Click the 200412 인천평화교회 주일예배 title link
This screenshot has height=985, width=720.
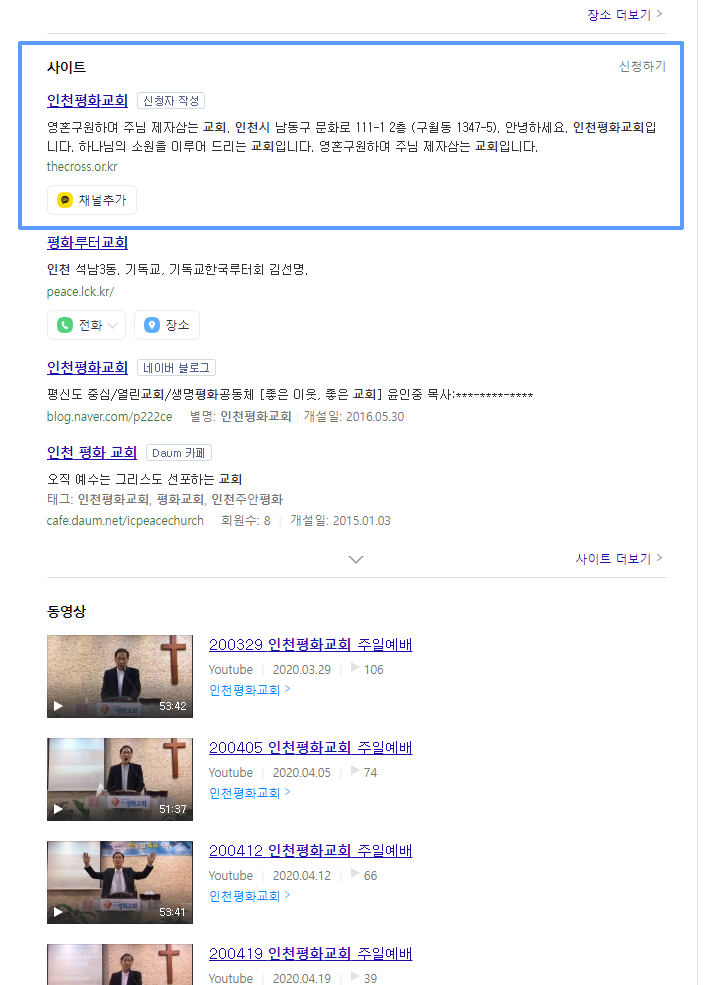310,851
